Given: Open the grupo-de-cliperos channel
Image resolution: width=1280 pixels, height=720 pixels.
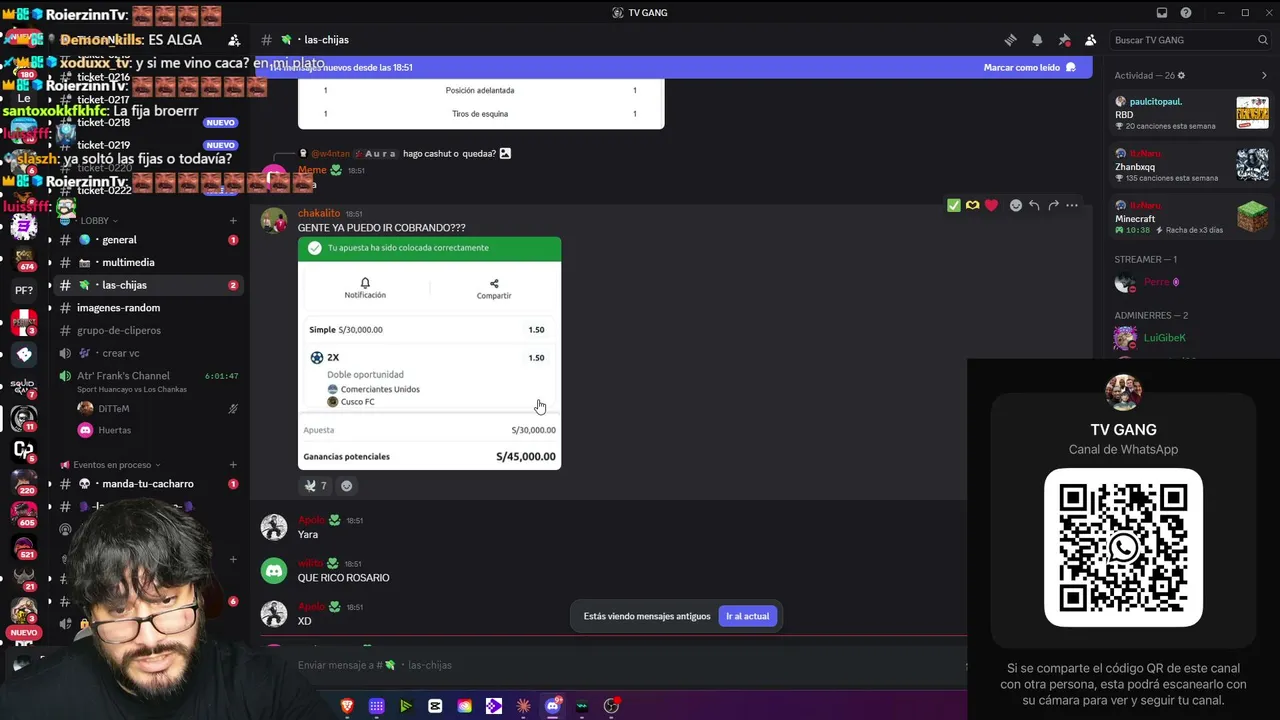Looking at the screenshot, I should [148, 330].
